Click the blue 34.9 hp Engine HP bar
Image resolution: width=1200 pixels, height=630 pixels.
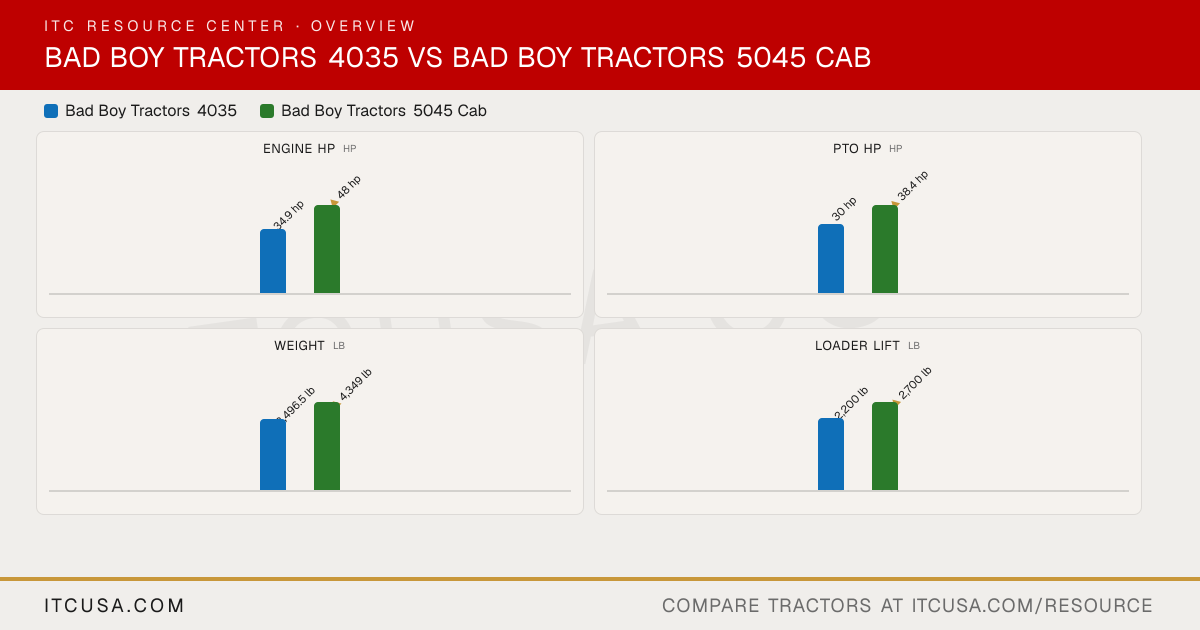[x=273, y=261]
